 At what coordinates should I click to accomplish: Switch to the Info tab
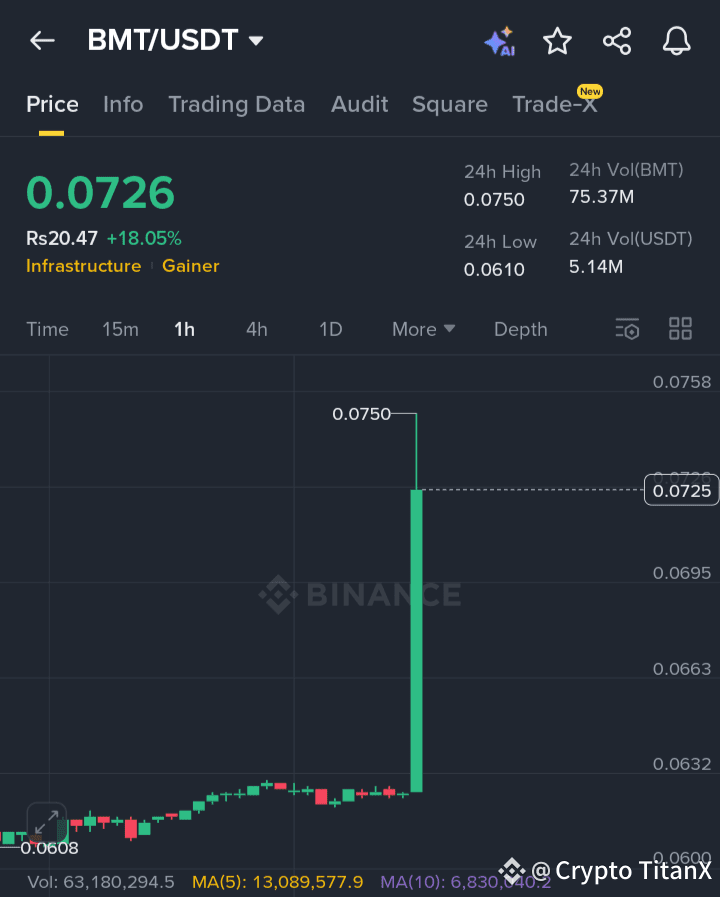pyautogui.click(x=123, y=105)
